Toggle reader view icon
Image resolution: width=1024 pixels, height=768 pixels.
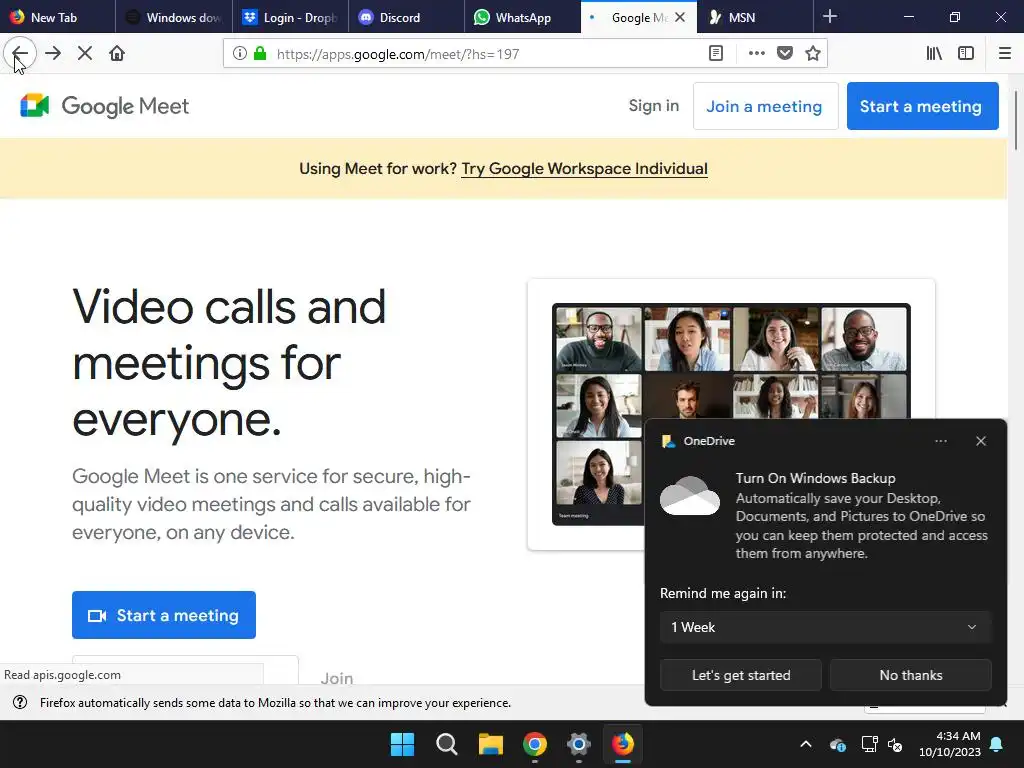(x=716, y=54)
